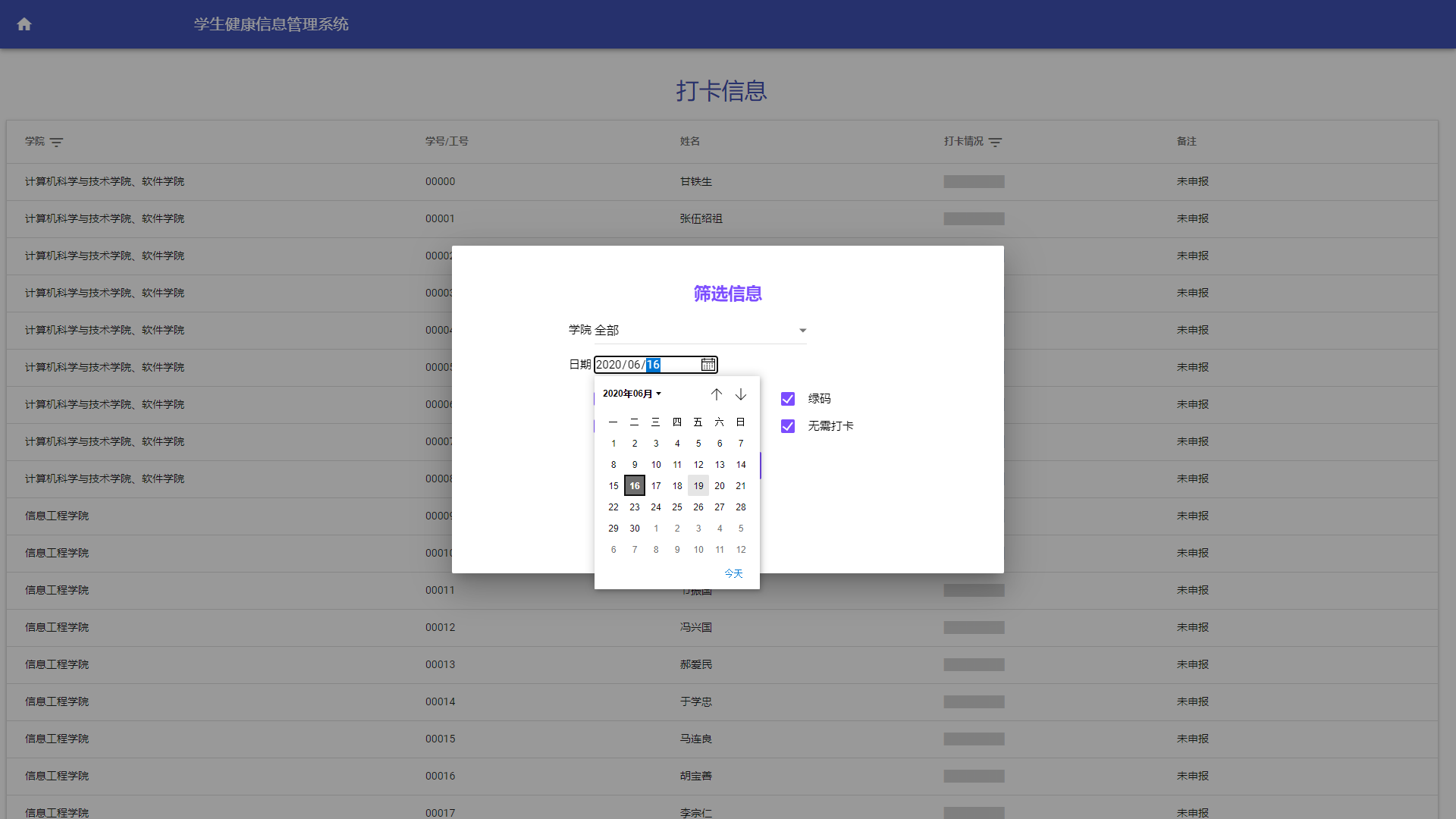Click 学生健康信息管理系统 header title
The image size is (1456, 819).
[271, 24]
